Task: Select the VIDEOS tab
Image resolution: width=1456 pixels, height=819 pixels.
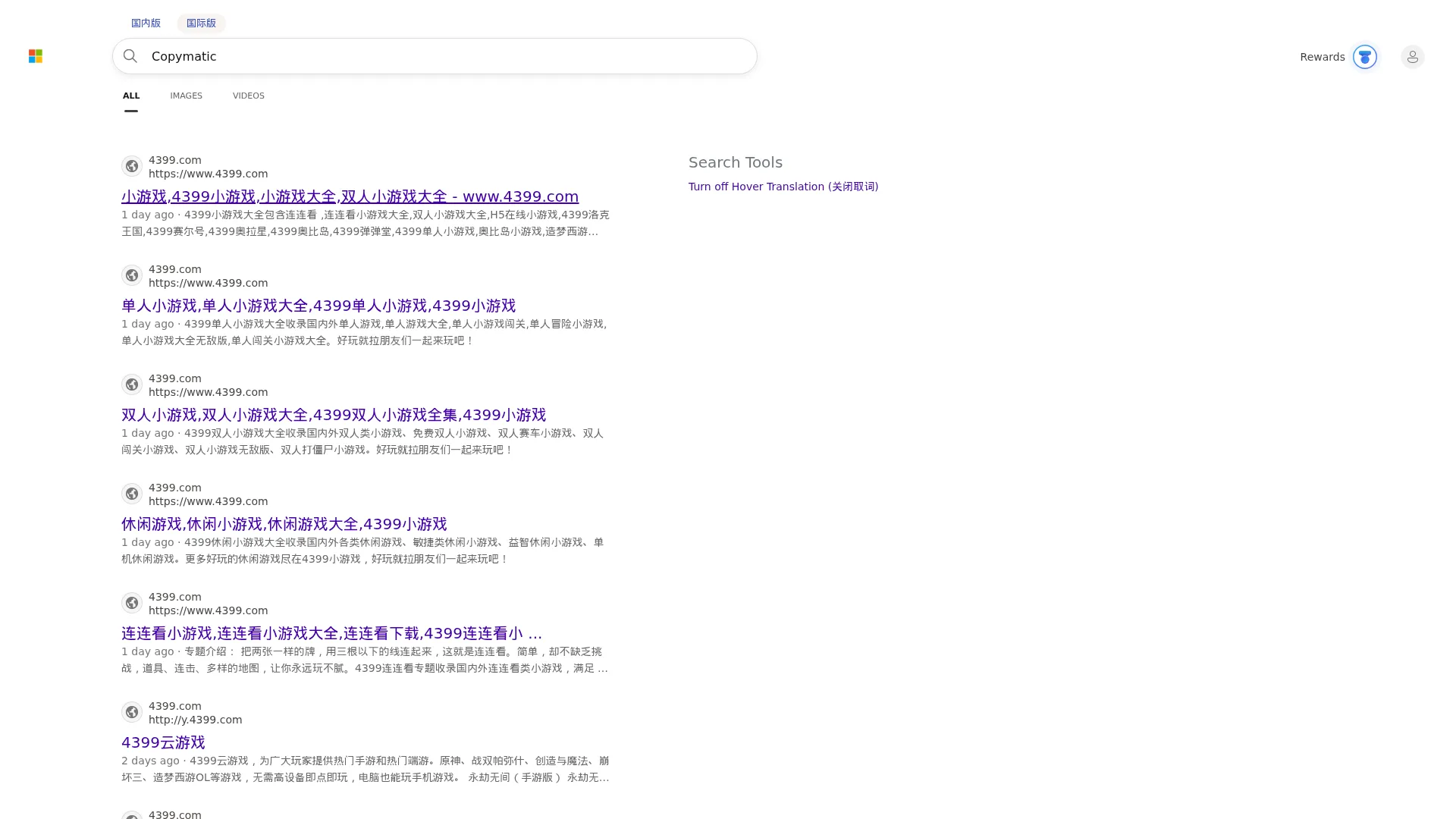Action: pyautogui.click(x=248, y=96)
